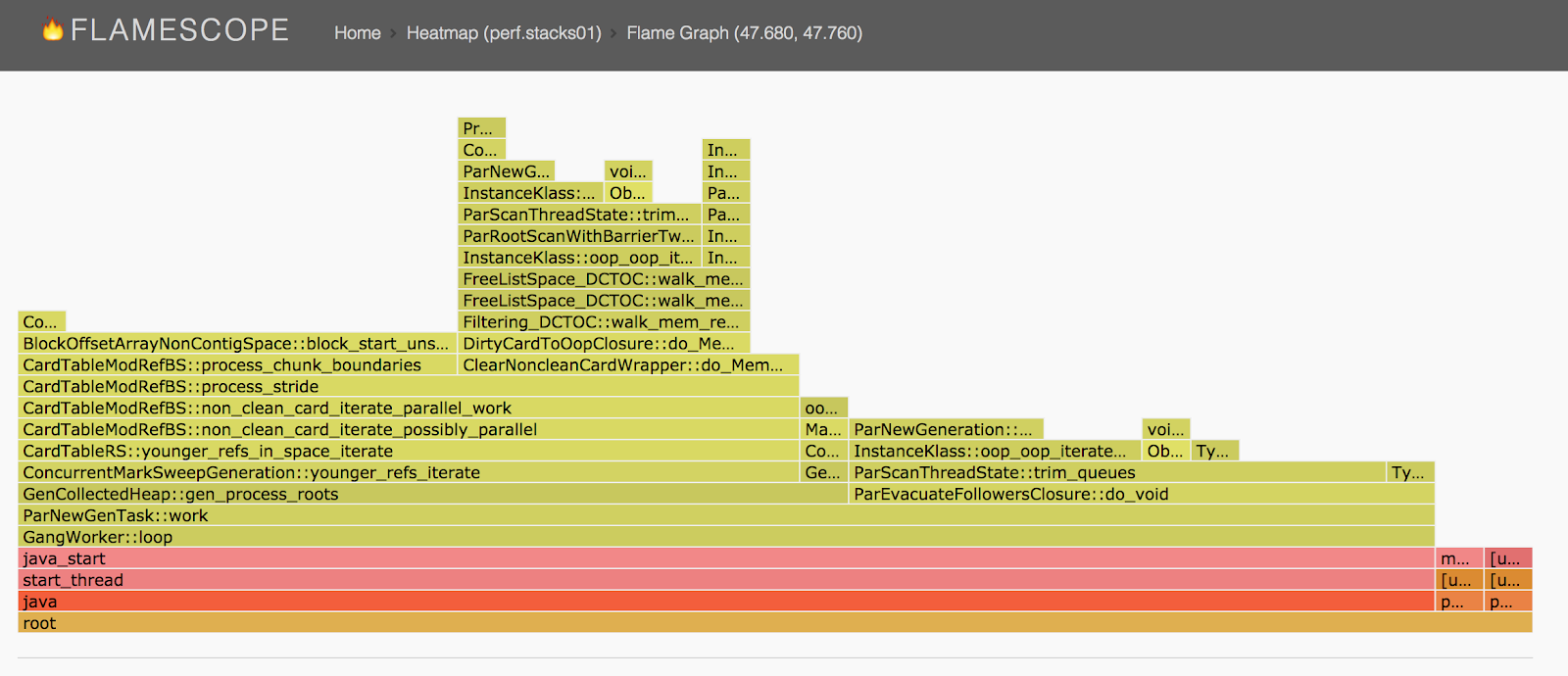Select the GangWorker::loop frame
1568x676 pixels.
pos(725,537)
